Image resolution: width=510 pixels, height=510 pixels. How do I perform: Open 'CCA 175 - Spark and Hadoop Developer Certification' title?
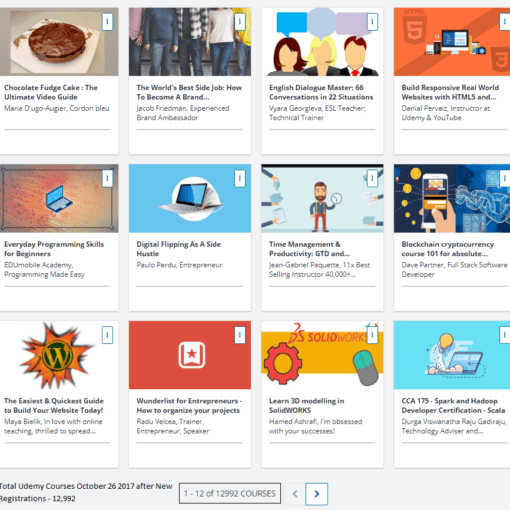click(453, 406)
